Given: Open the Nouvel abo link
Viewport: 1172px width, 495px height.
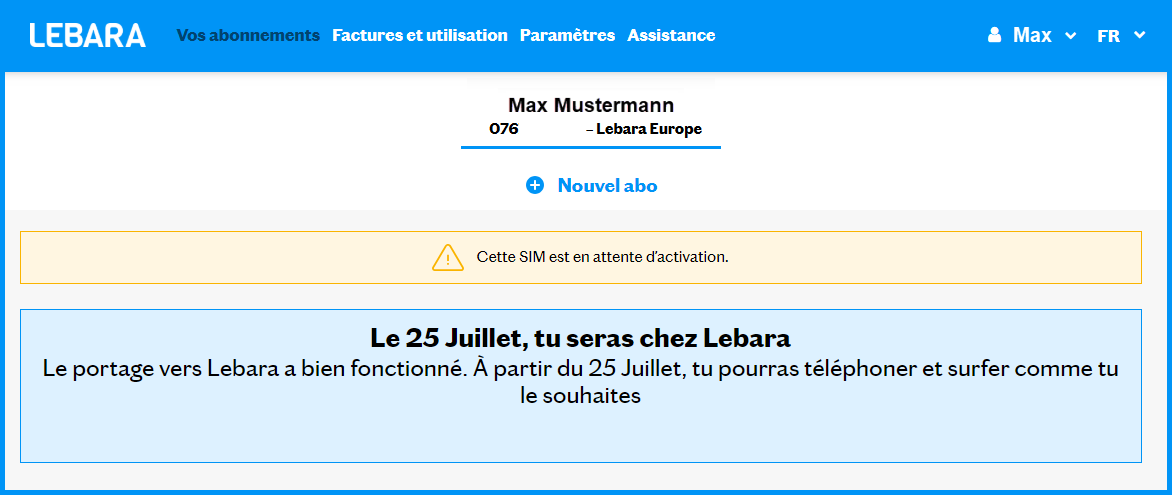Looking at the screenshot, I should pyautogui.click(x=607, y=185).
